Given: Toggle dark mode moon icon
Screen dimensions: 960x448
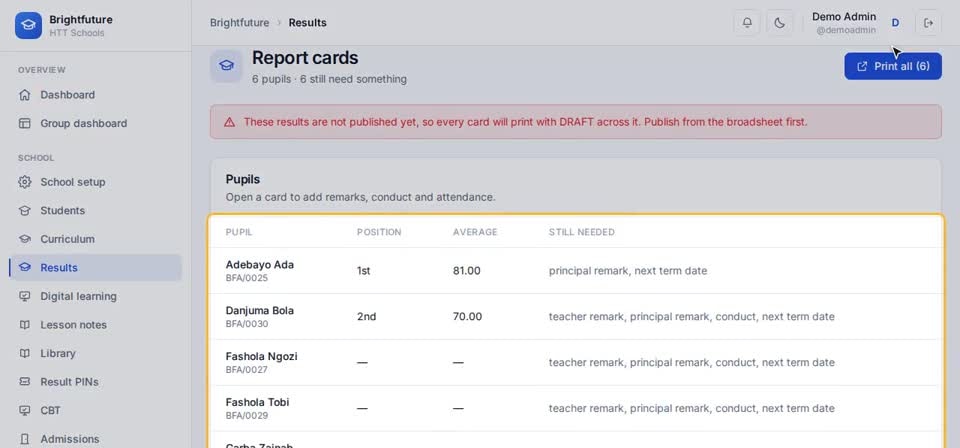Looking at the screenshot, I should [x=779, y=23].
